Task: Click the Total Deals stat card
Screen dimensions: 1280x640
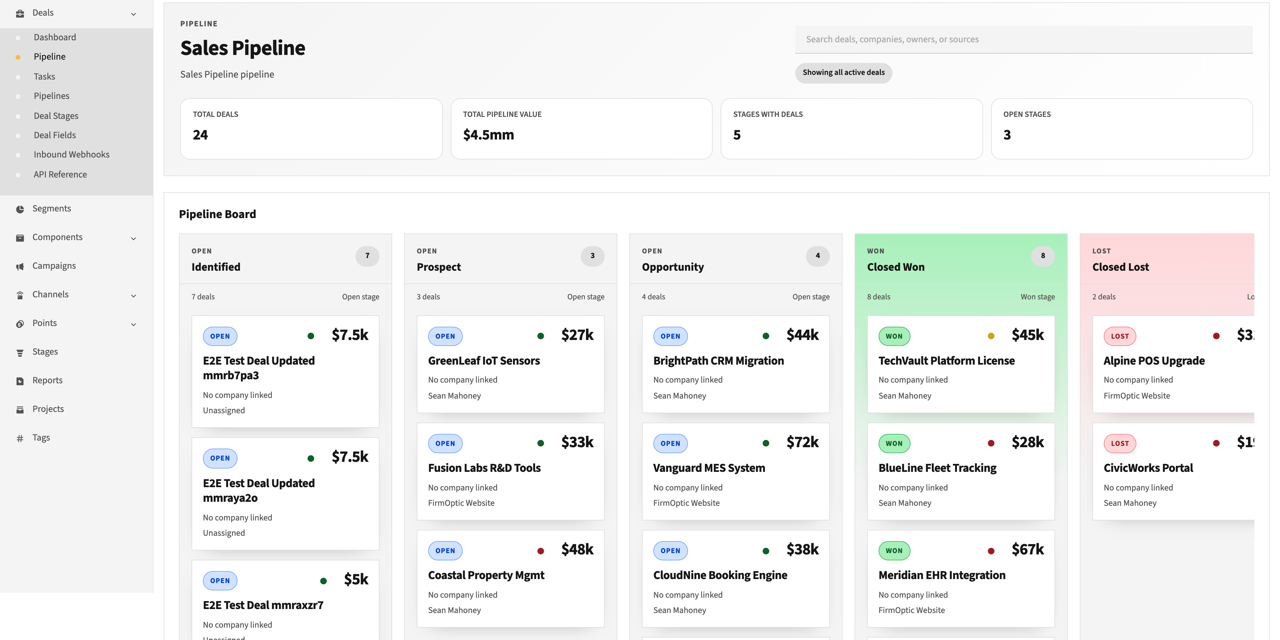Action: pos(311,128)
